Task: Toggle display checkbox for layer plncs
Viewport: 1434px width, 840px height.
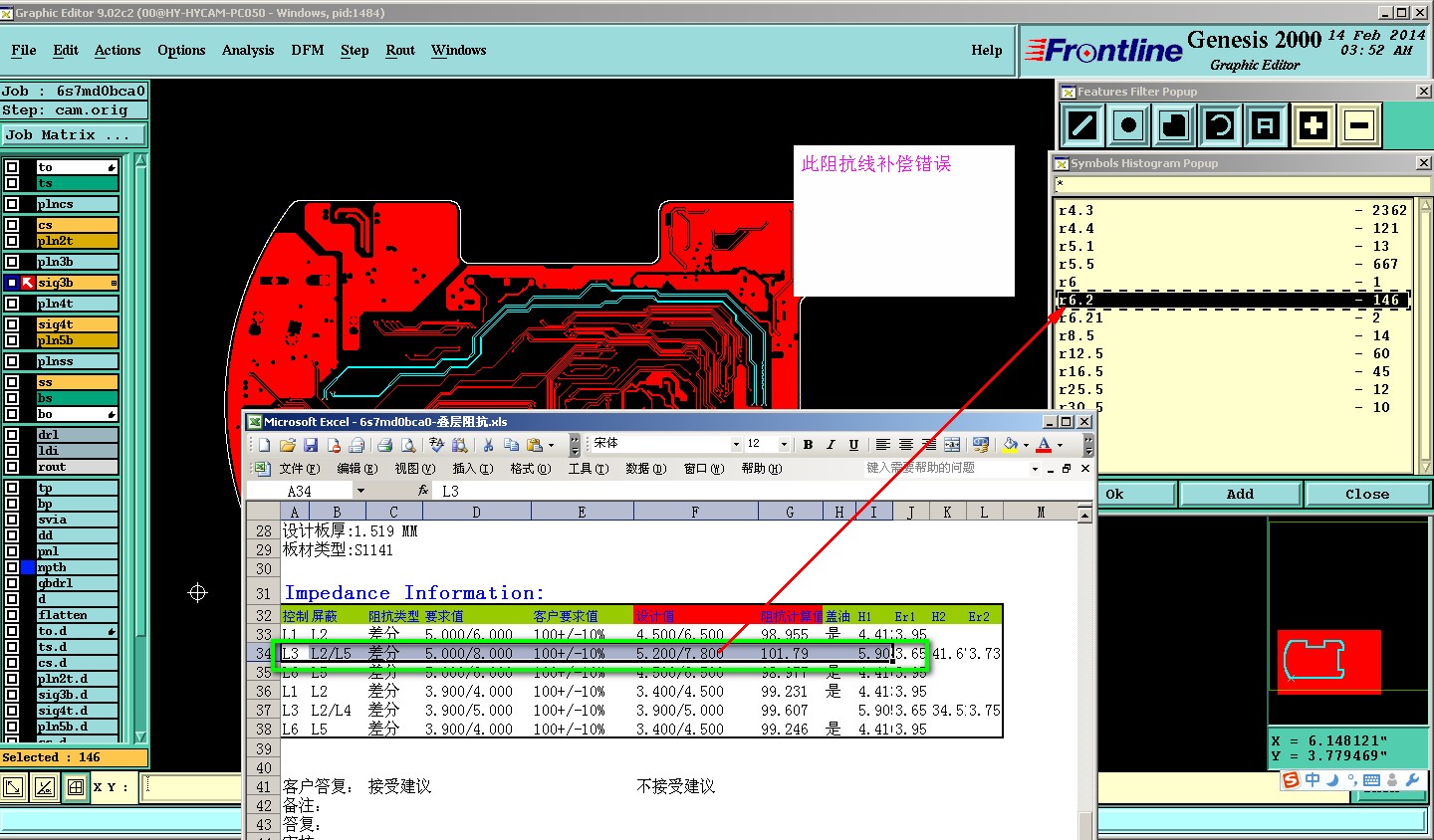Action: (12, 204)
